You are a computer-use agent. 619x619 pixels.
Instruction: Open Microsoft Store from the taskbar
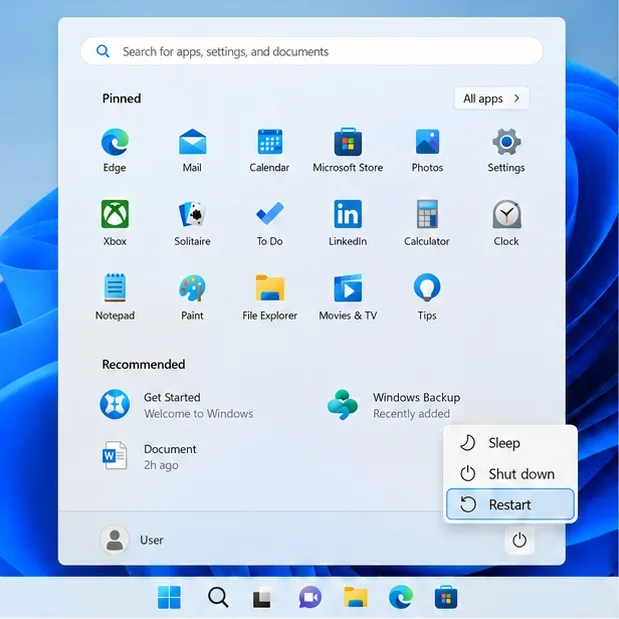click(446, 597)
